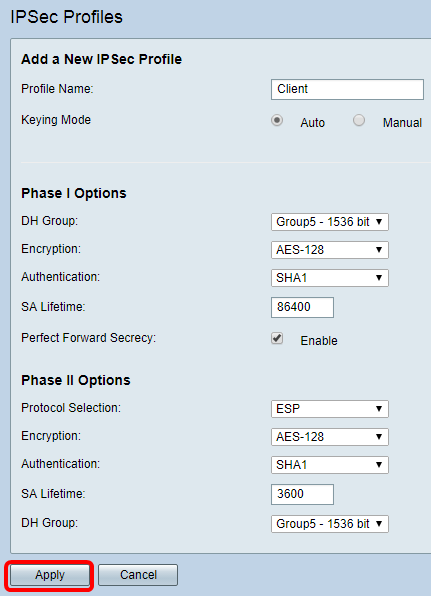Toggle the Perfect Forward Secrecy Enable checkbox

pyautogui.click(x=277, y=338)
